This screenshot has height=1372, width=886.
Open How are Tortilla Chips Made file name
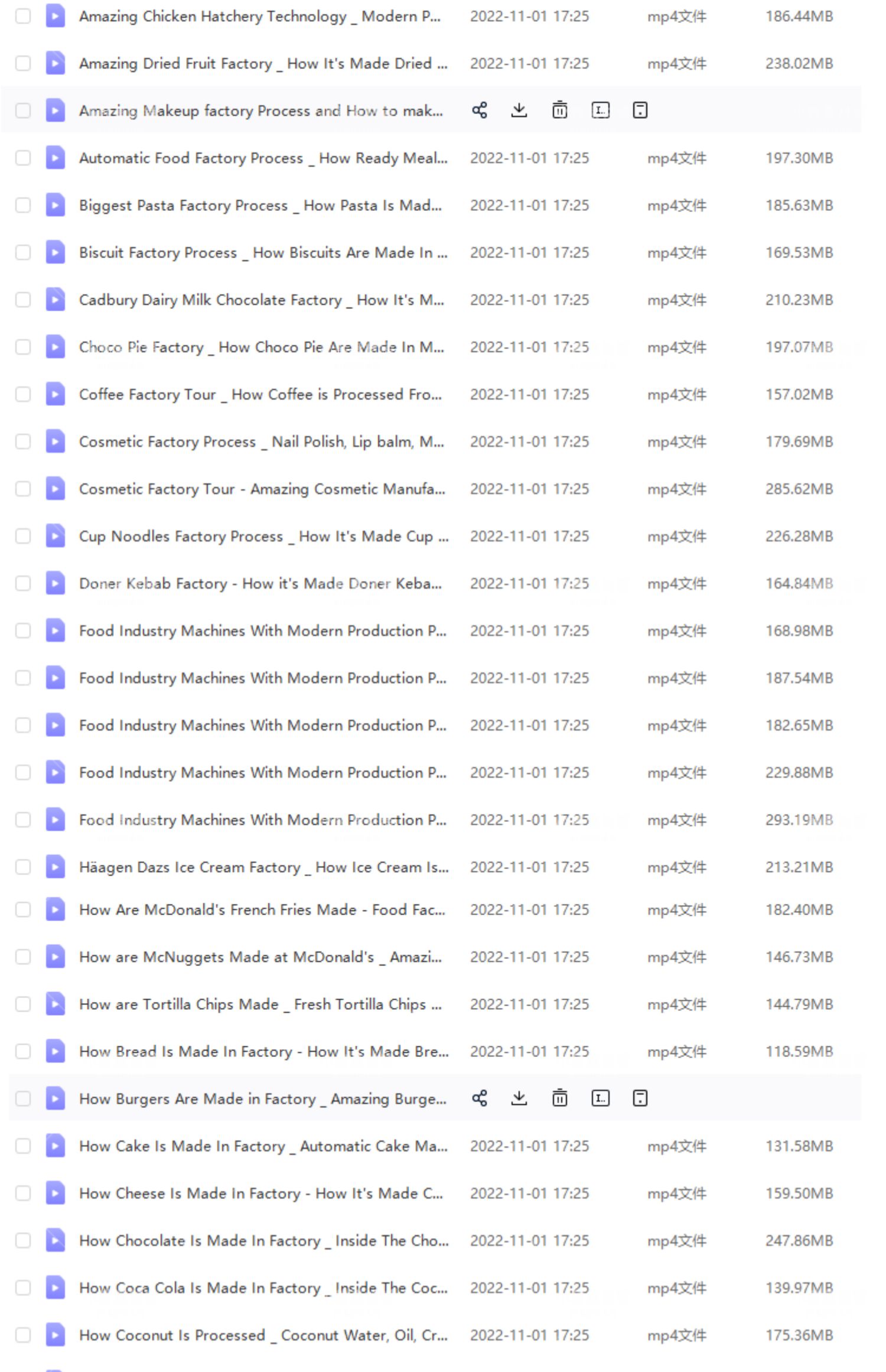260,1004
